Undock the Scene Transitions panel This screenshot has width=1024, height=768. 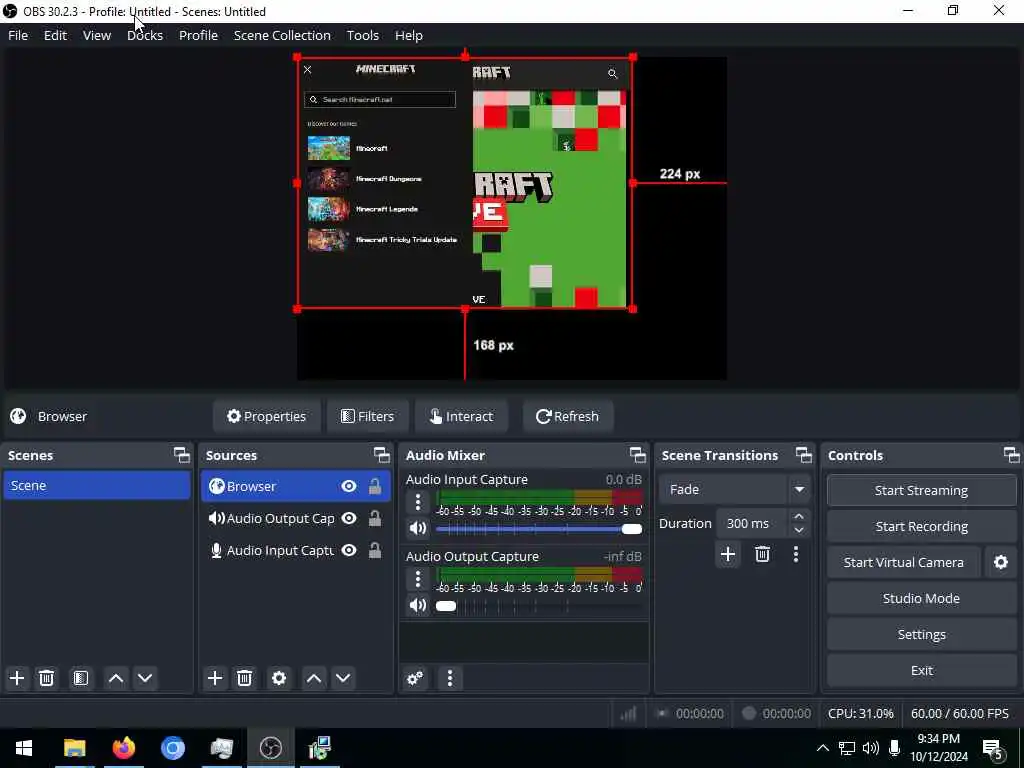point(803,455)
